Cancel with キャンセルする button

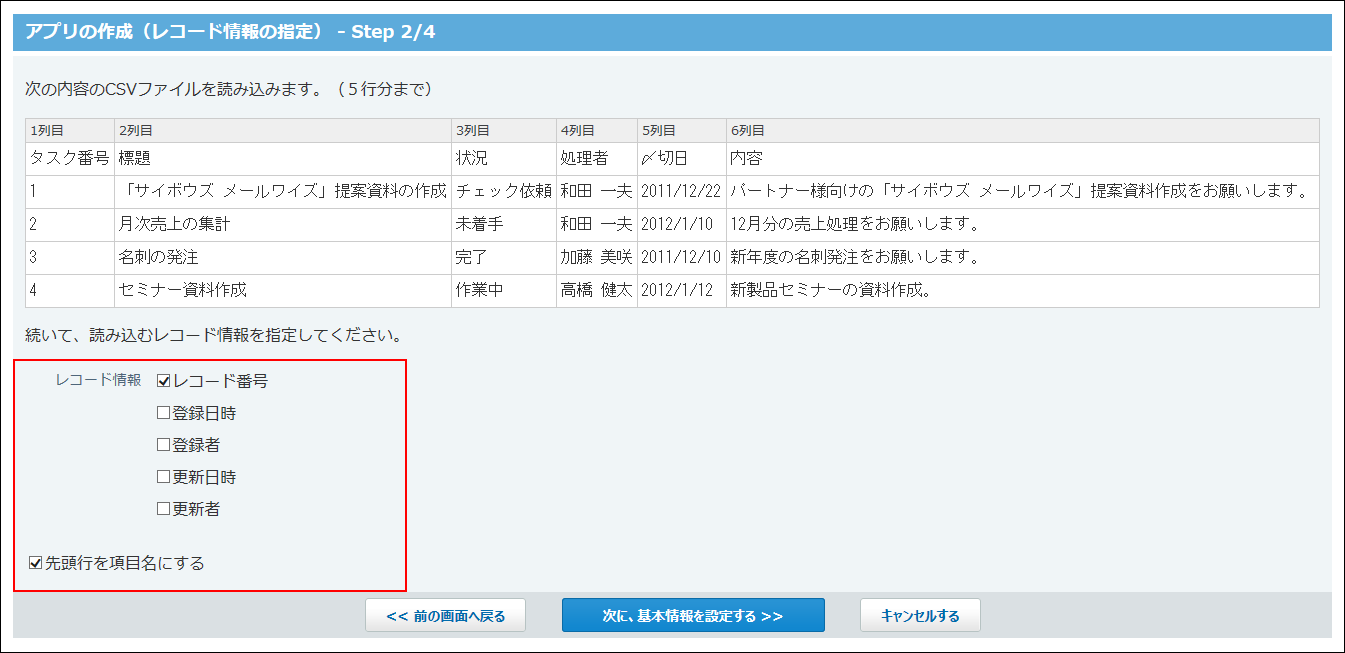point(920,615)
